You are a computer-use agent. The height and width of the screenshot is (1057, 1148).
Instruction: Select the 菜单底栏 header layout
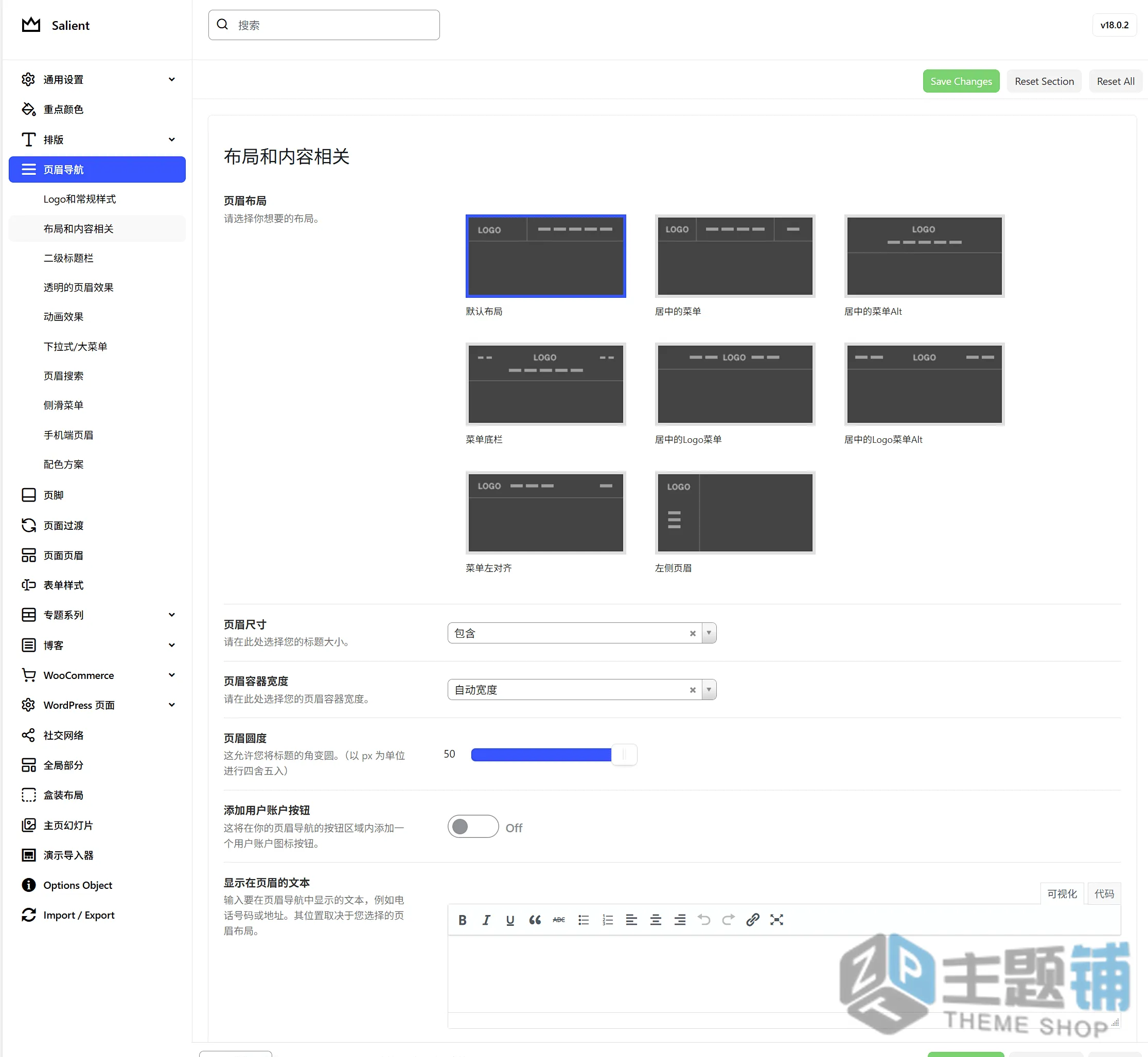545,384
